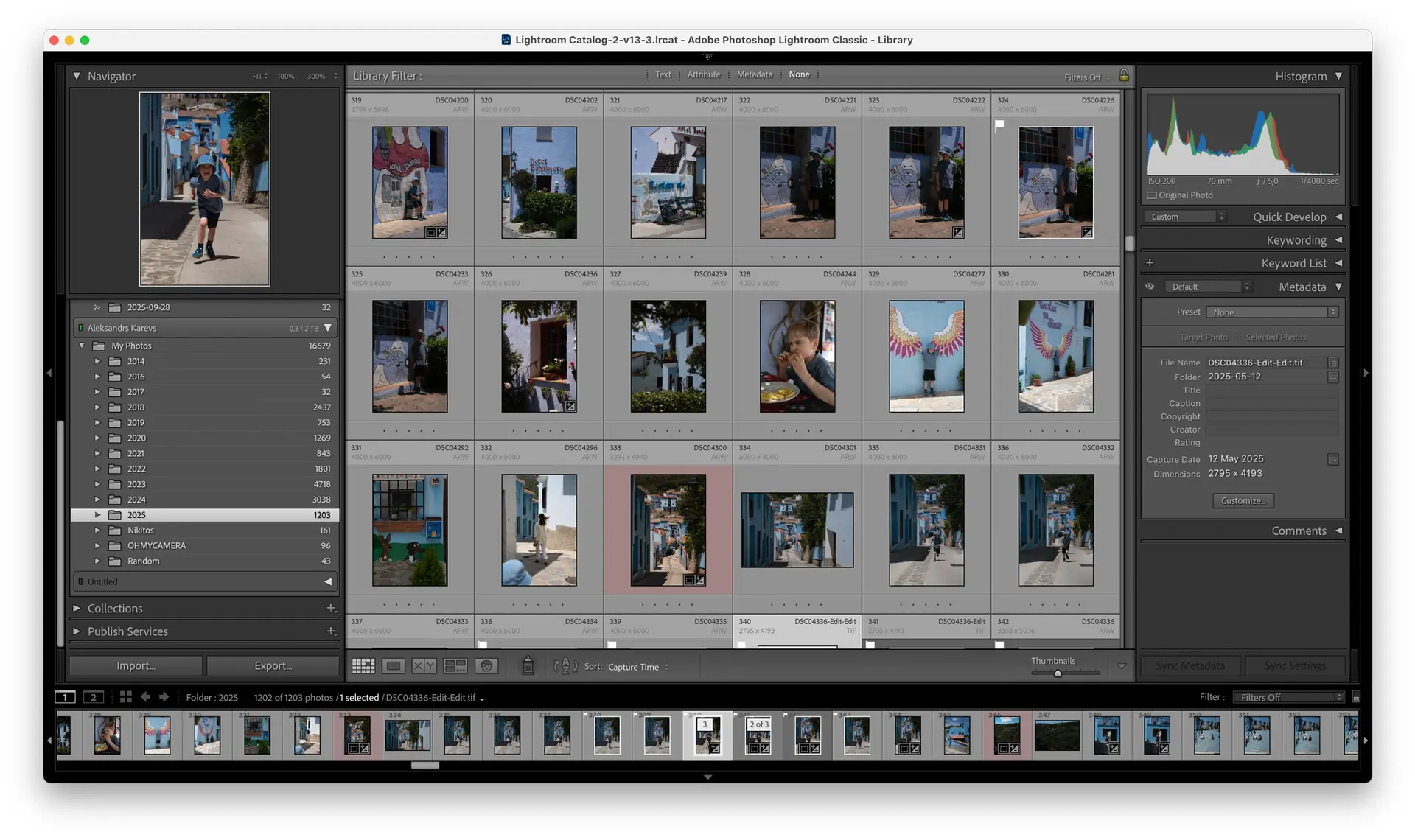
Task: Open People face view
Action: pos(486,666)
